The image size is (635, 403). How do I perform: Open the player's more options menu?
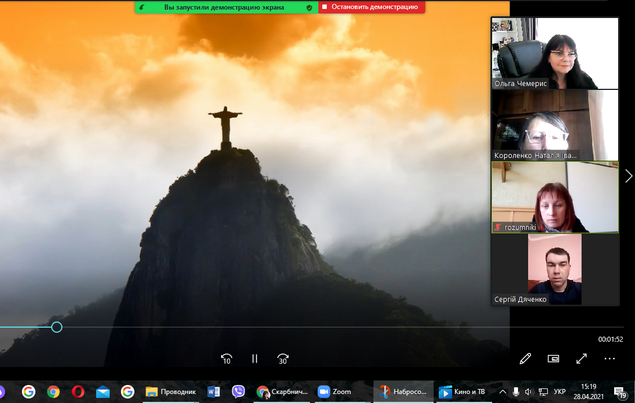coord(609,358)
